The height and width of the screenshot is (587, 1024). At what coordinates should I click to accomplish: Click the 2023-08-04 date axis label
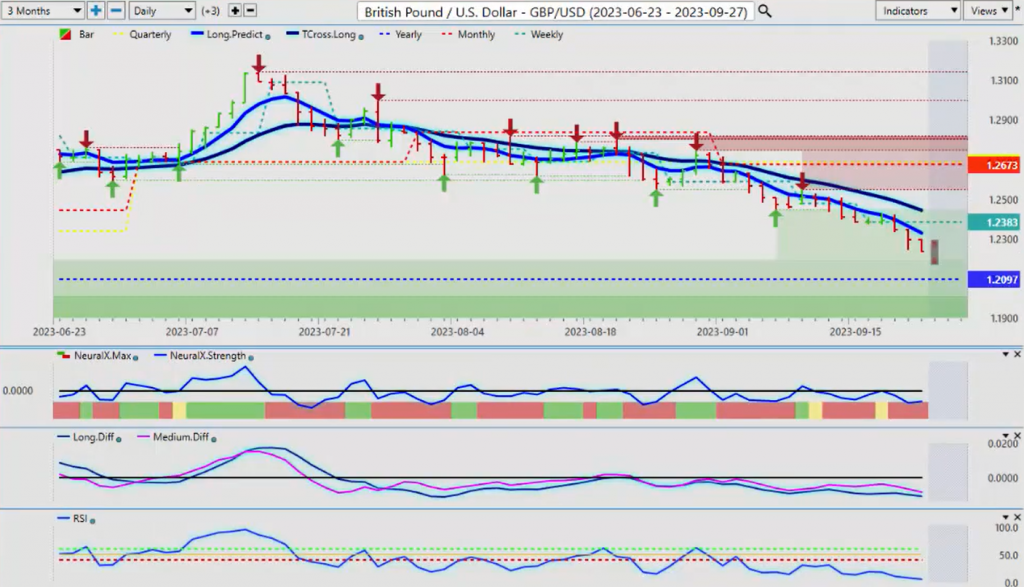pyautogui.click(x=457, y=332)
